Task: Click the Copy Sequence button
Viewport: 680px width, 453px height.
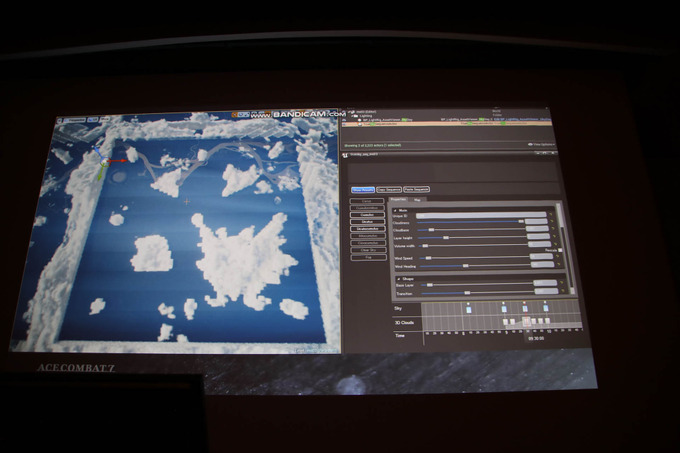Action: [x=389, y=189]
